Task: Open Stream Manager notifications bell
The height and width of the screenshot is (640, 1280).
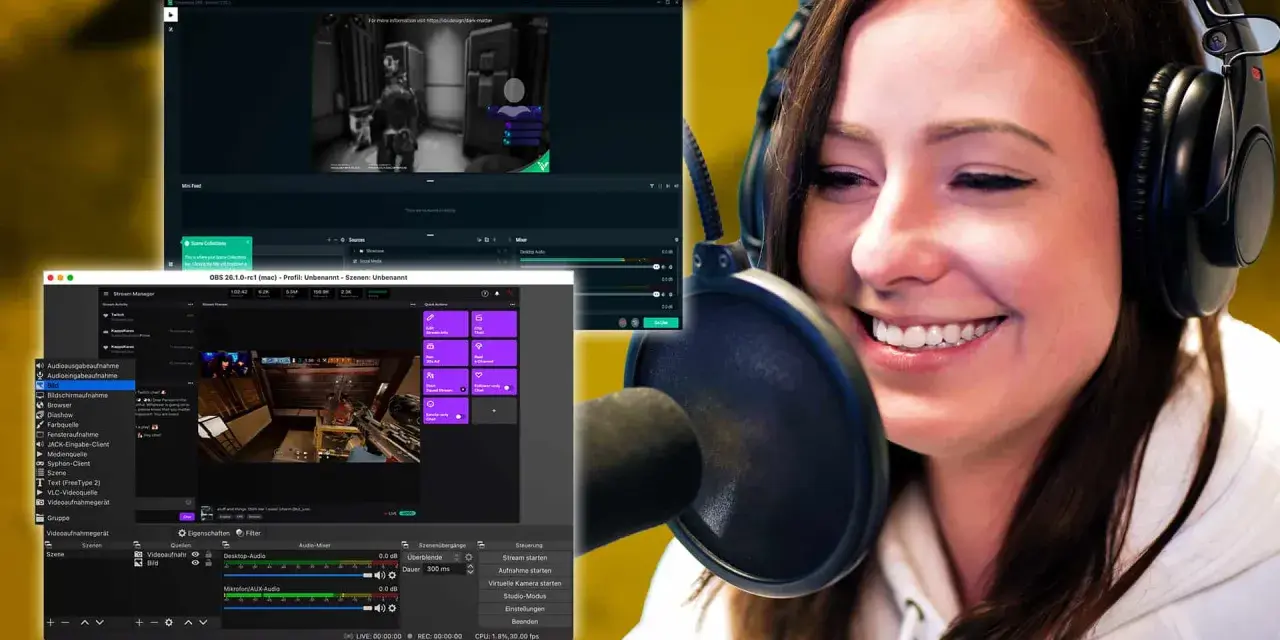Action: pyautogui.click(x=497, y=294)
